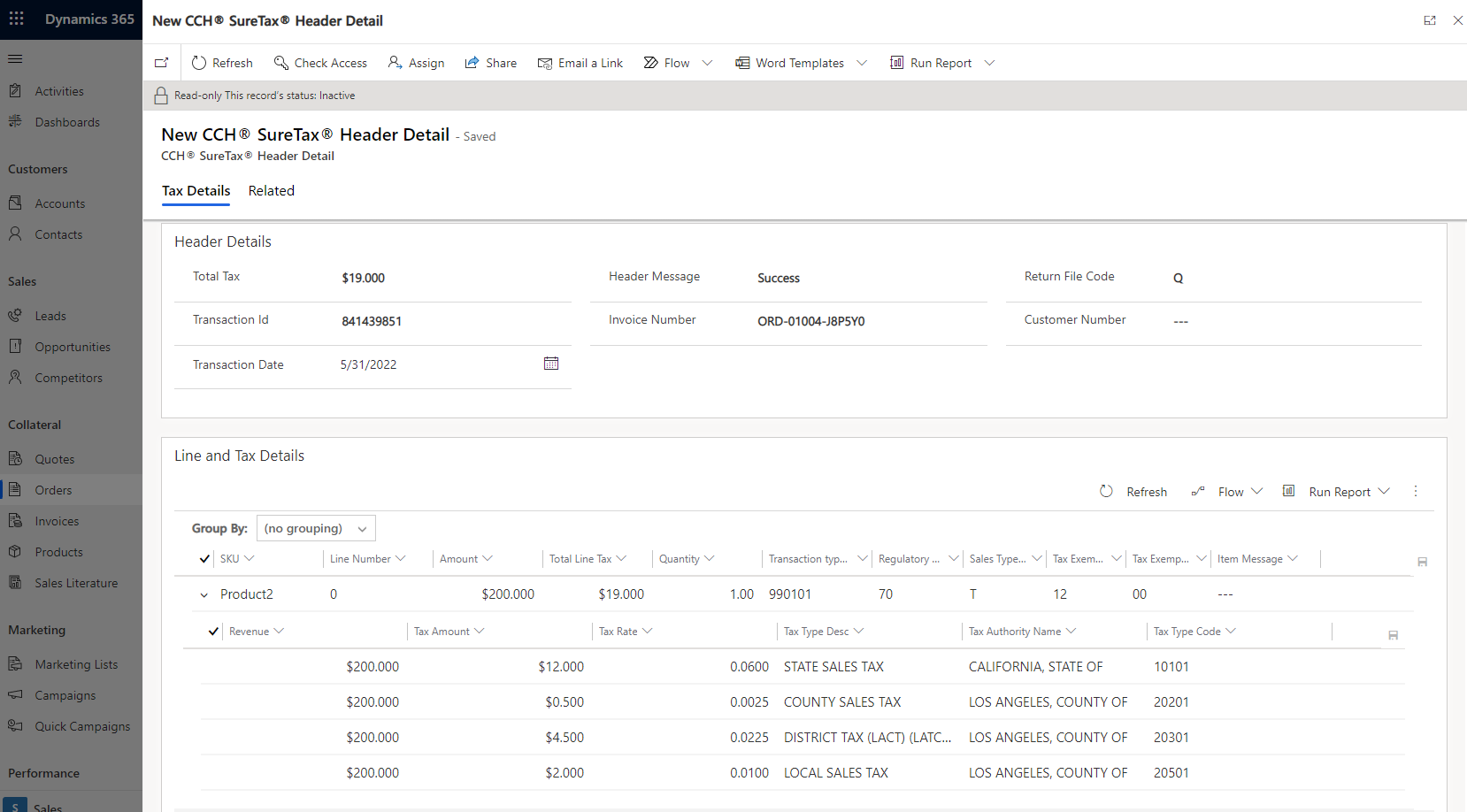The width and height of the screenshot is (1467, 812).
Task: Expand Word Templates dropdown chevron
Action: coord(862,63)
